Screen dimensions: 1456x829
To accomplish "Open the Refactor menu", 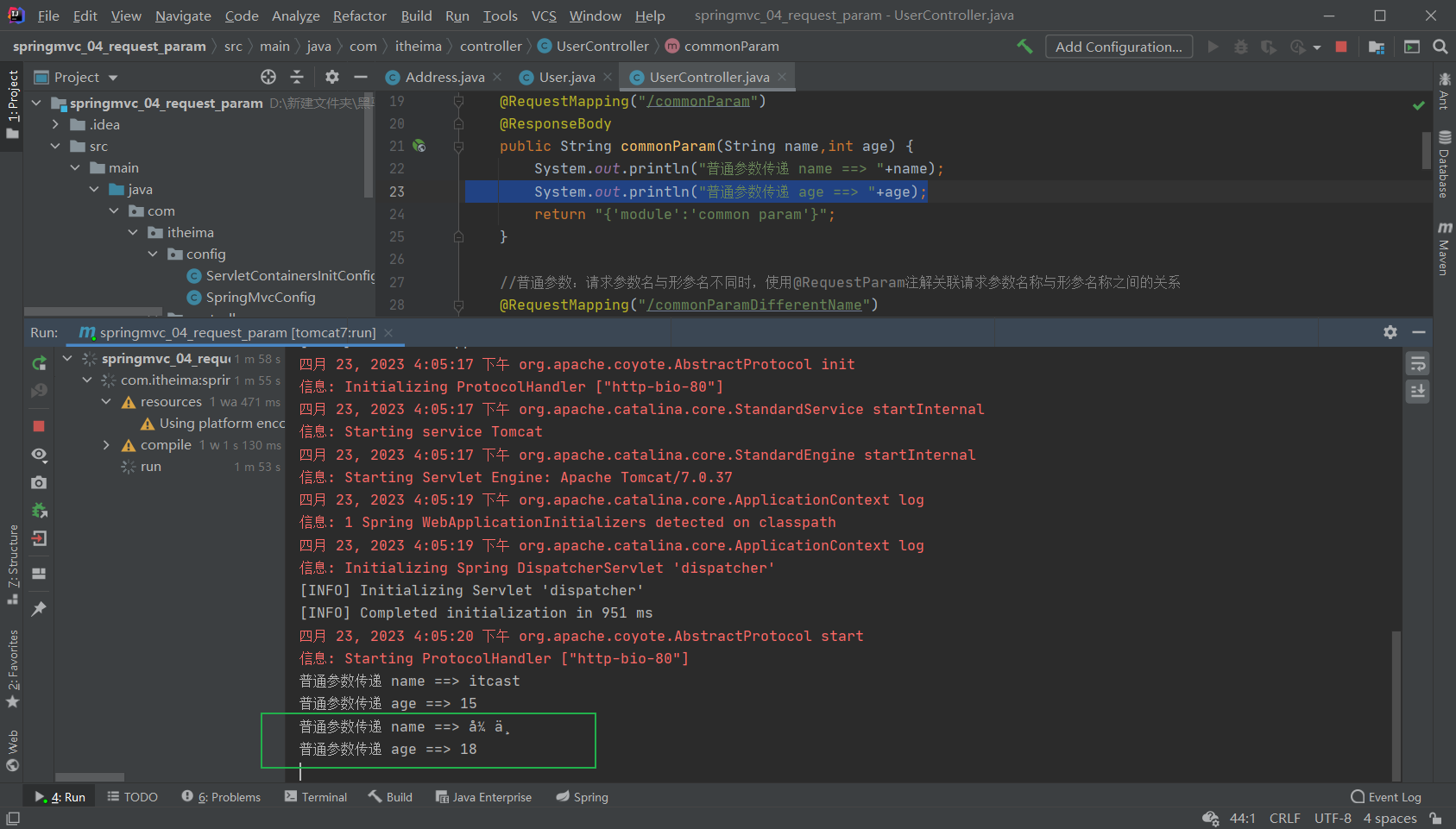I will coord(359,16).
